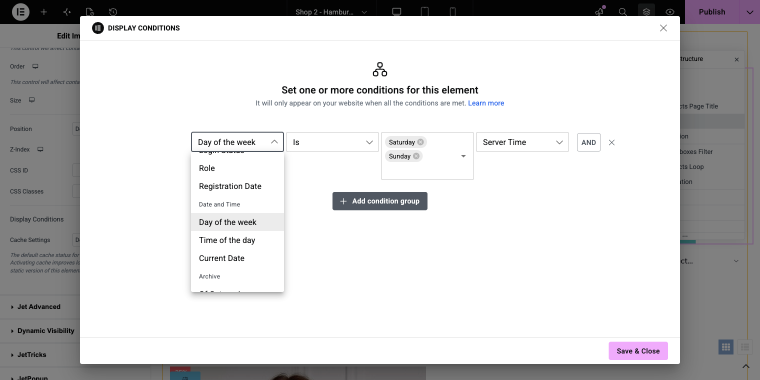760x380 pixels.
Task: Click Save & Close button
Action: [x=638, y=351]
